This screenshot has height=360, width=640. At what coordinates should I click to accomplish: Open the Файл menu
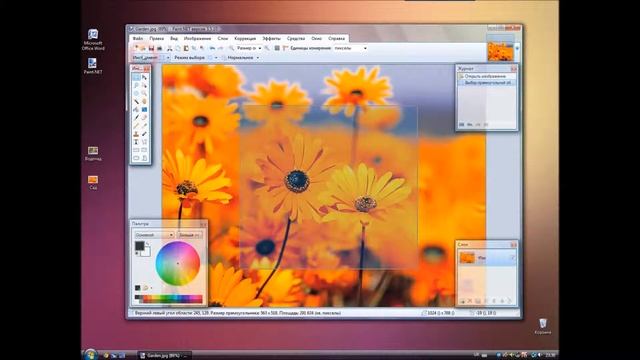(138, 38)
